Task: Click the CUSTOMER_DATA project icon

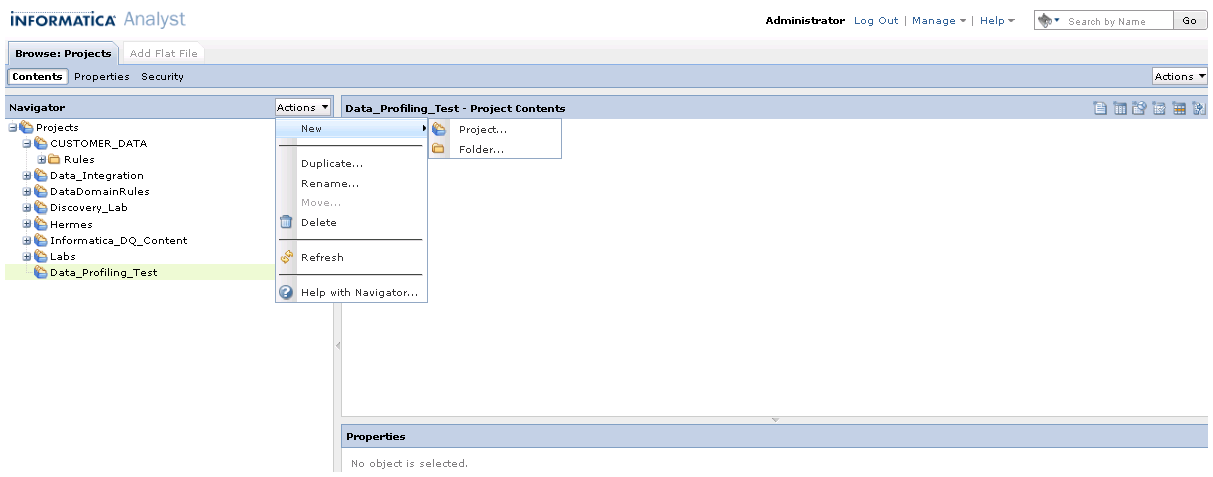Action: point(41,144)
